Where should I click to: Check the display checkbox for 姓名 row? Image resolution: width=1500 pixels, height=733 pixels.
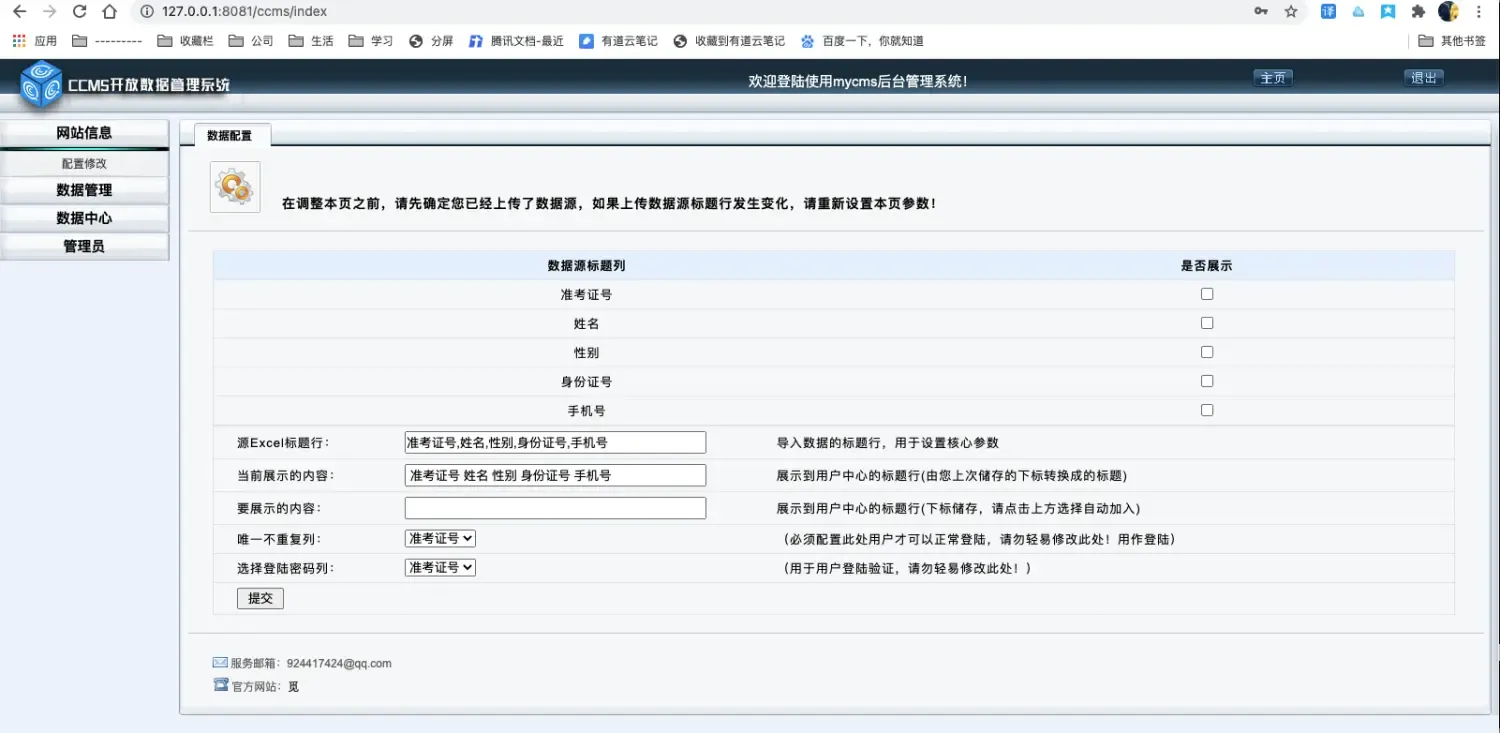tap(1206, 322)
